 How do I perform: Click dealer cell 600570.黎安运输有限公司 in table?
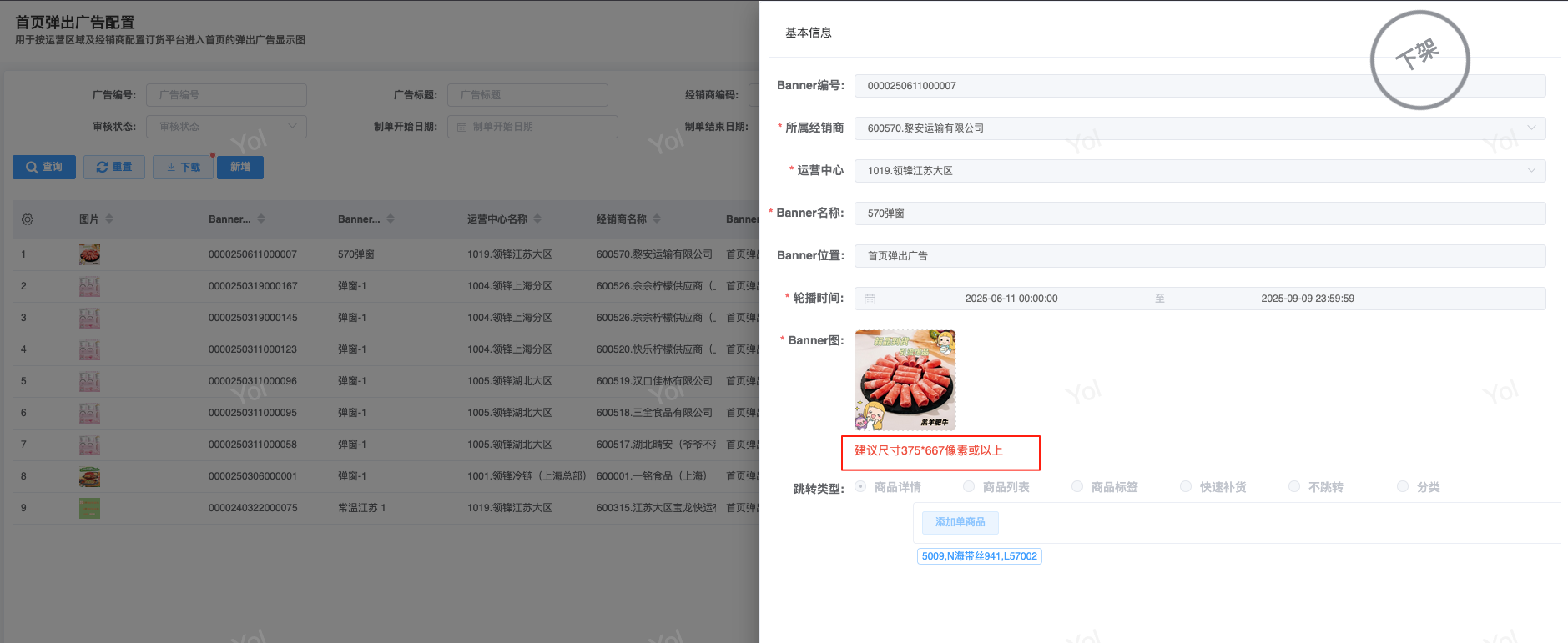[x=654, y=254]
